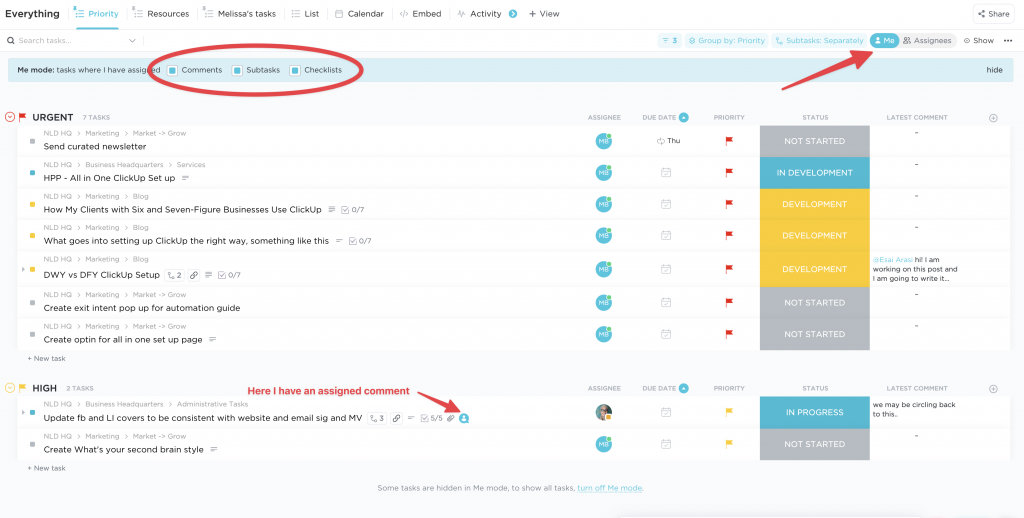Focus the Search tasks field

point(67,40)
